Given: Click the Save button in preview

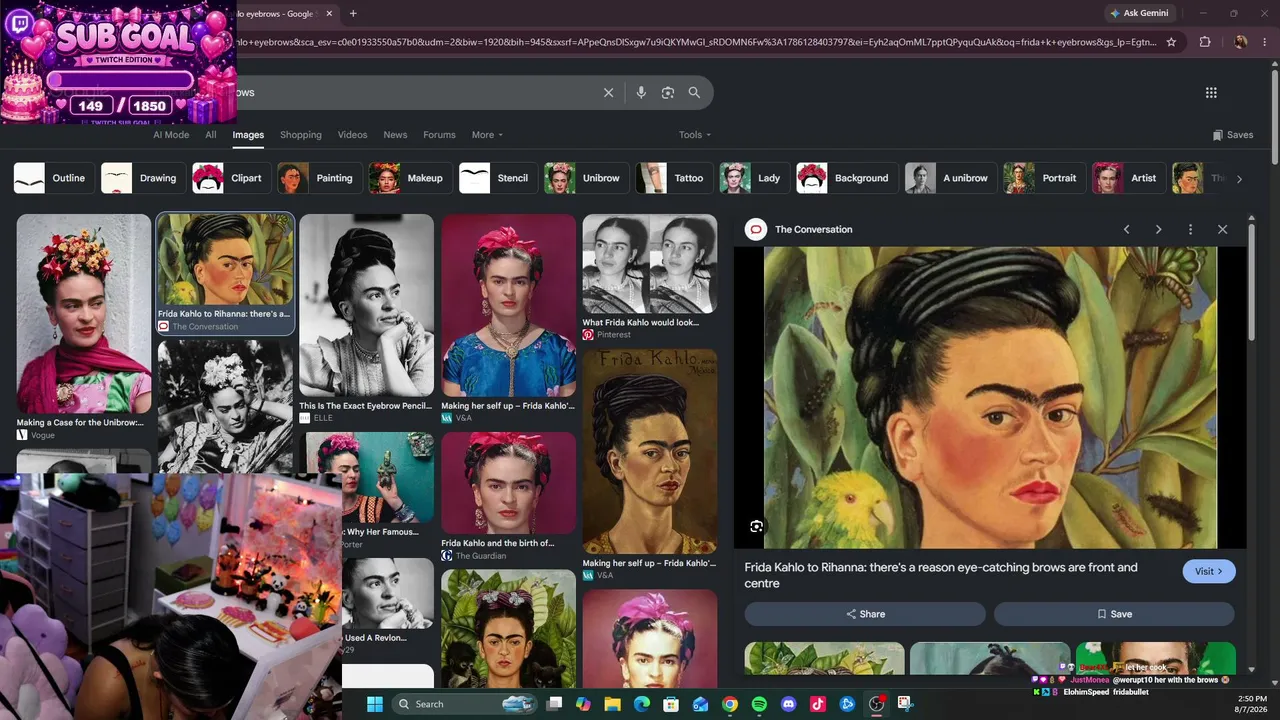Looking at the screenshot, I should point(1114,614).
